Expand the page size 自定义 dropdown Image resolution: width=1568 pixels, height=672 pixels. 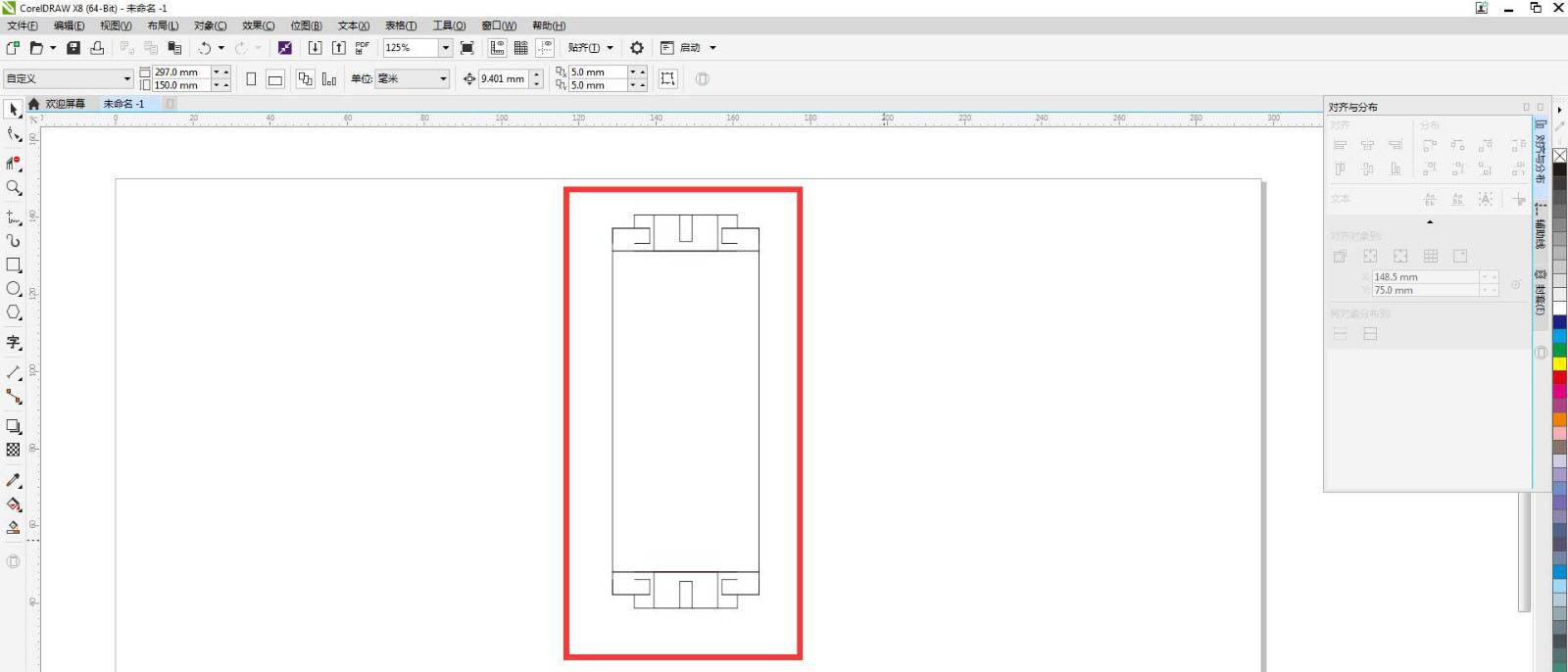pyautogui.click(x=126, y=79)
